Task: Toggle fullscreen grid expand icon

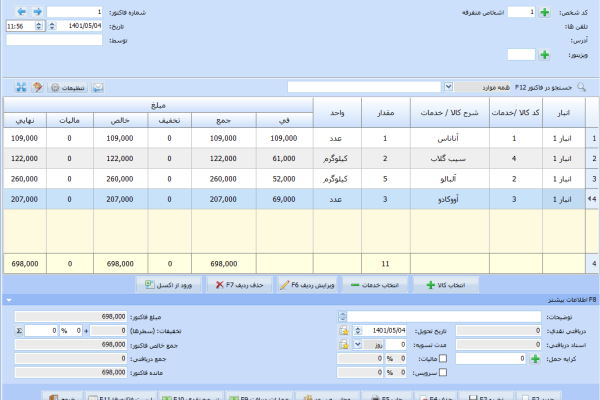Action: click(x=21, y=87)
